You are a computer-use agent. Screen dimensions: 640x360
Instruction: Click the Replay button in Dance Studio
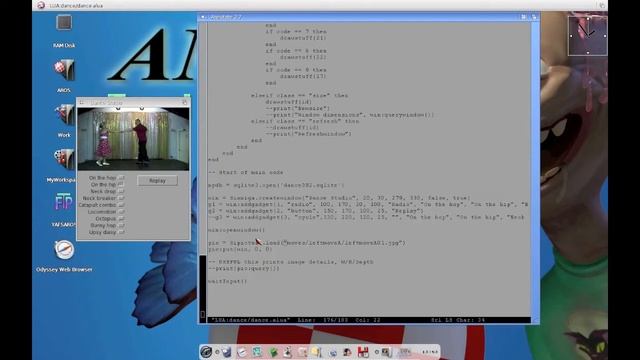(x=158, y=180)
